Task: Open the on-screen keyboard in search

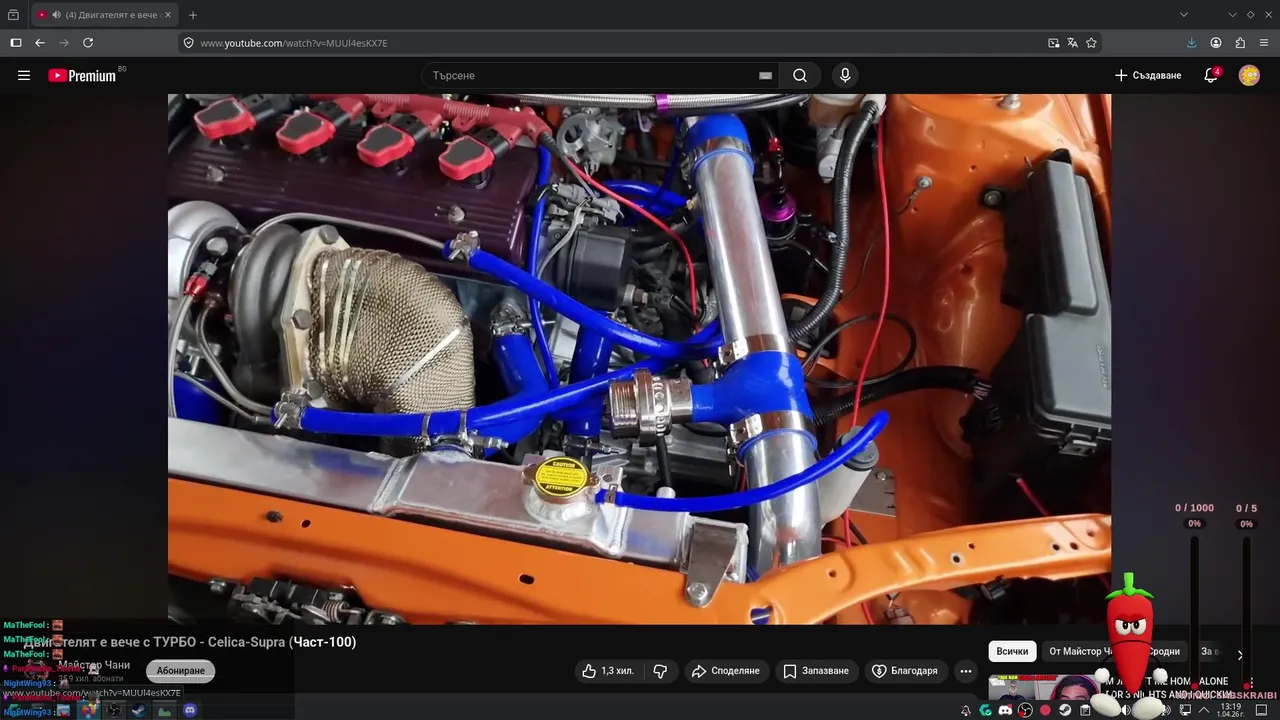Action: click(765, 75)
